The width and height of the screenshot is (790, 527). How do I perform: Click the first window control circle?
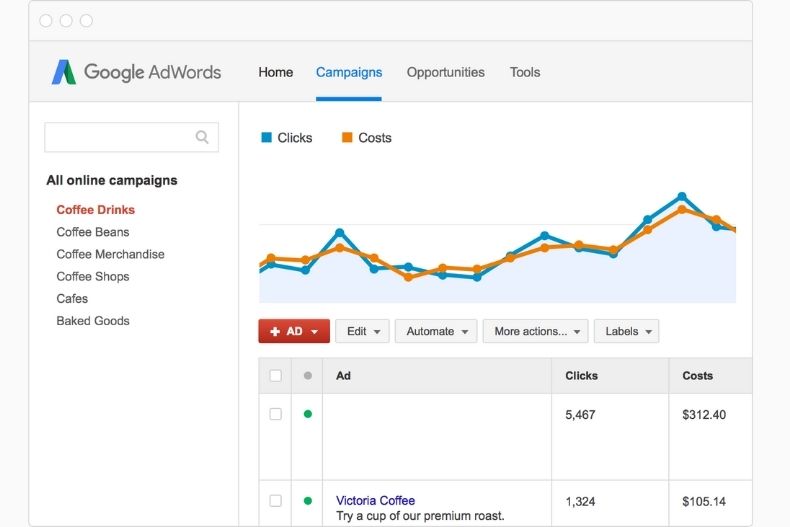[x=46, y=21]
